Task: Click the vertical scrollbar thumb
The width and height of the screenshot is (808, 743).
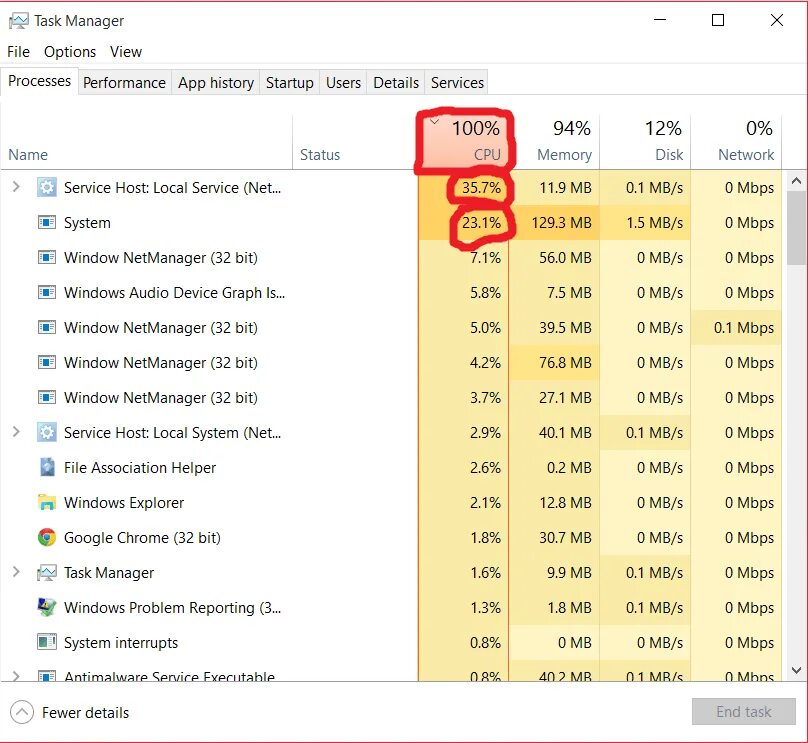Action: pyautogui.click(x=797, y=228)
